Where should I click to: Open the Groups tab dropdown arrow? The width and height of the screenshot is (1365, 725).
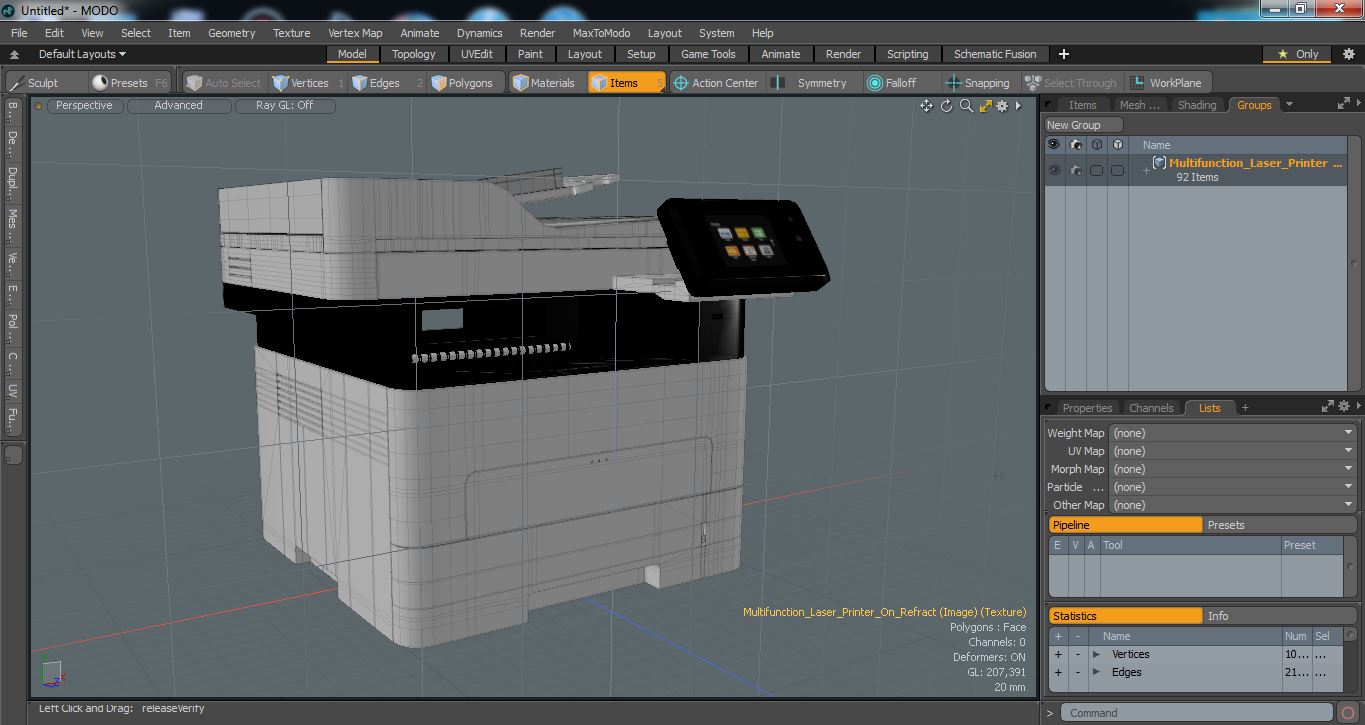click(1289, 104)
